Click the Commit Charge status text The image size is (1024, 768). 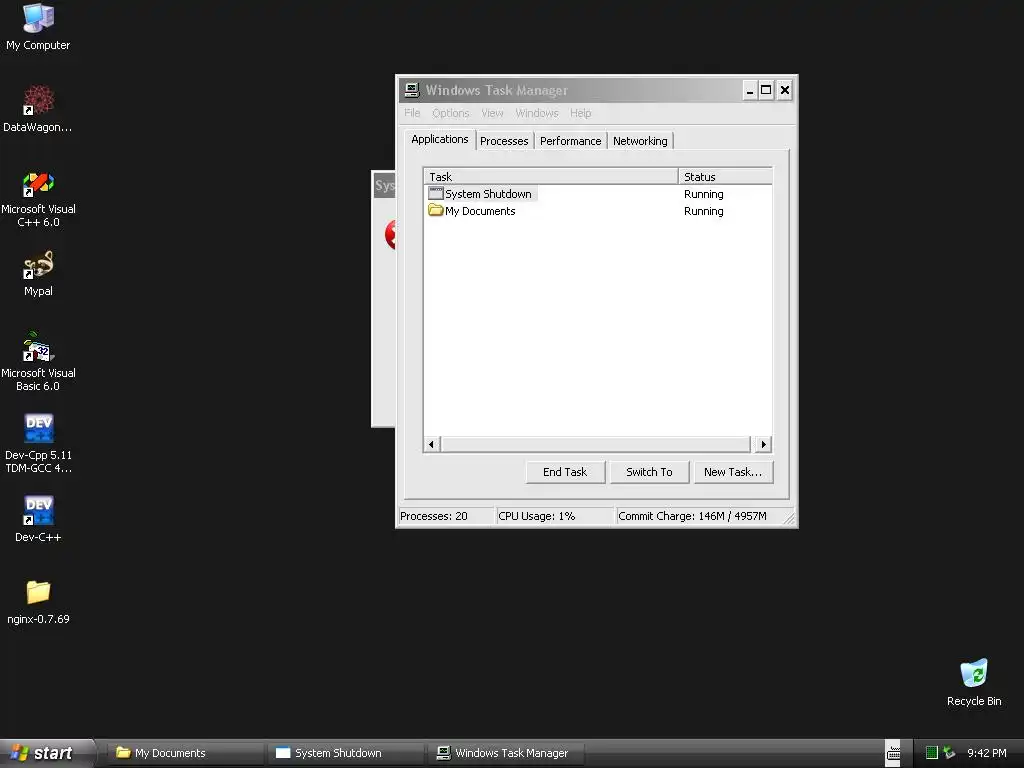[692, 516]
